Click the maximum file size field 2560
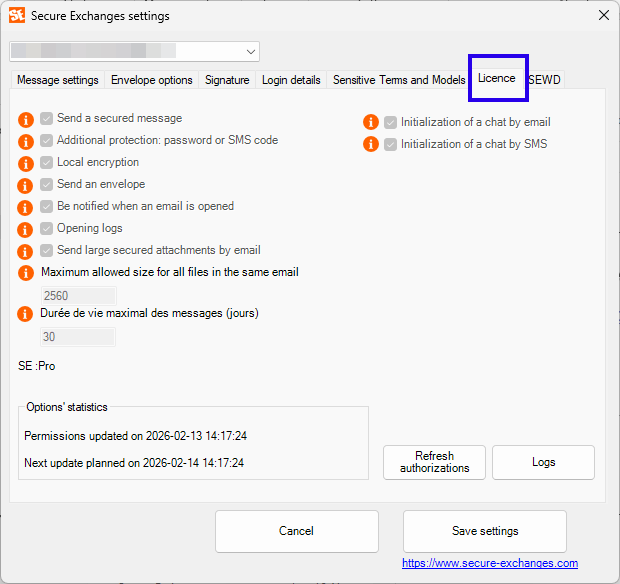 click(78, 296)
